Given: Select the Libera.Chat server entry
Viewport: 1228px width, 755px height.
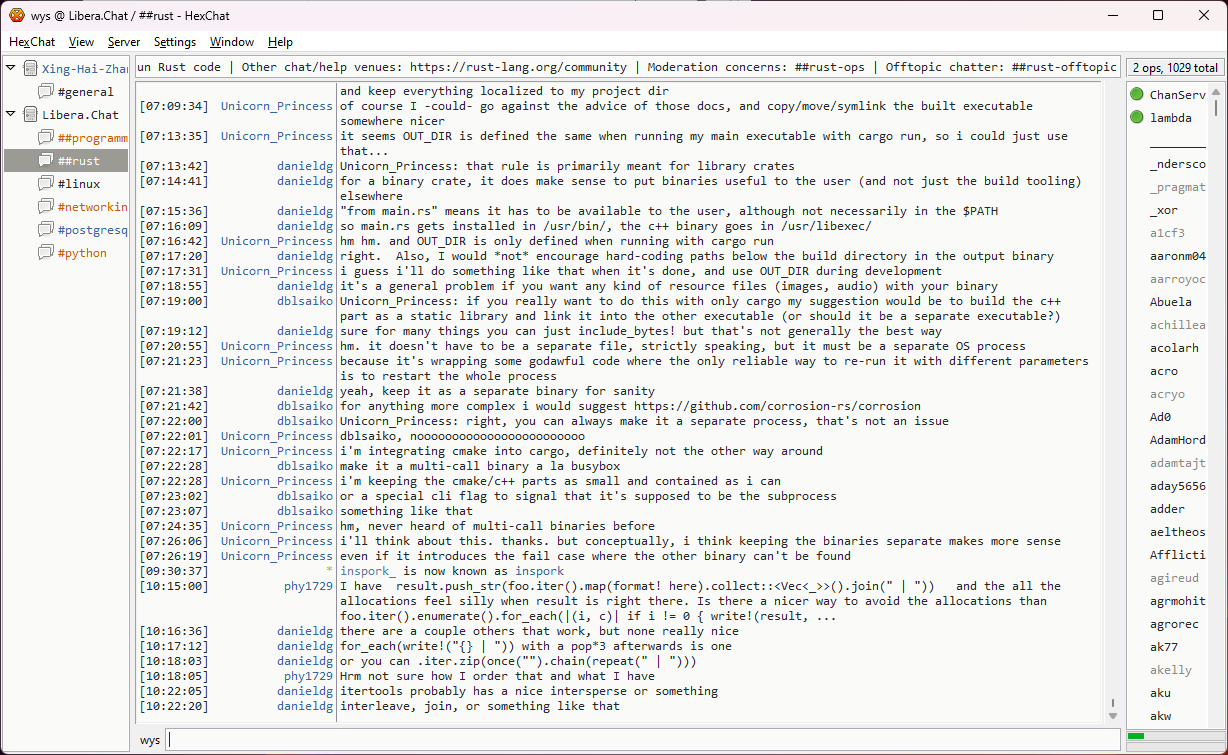Looking at the screenshot, I should click(80, 115).
